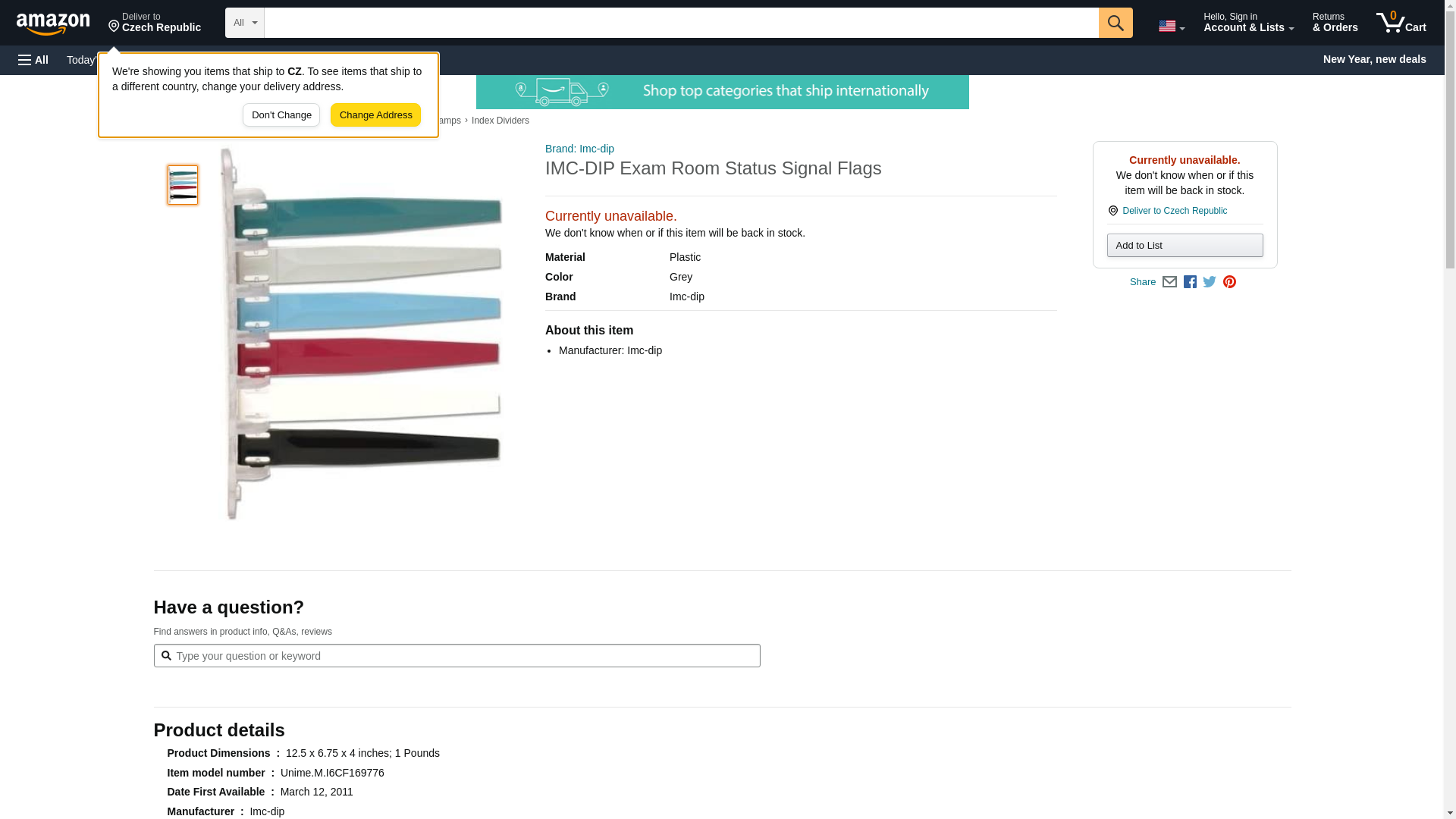Image resolution: width=1456 pixels, height=819 pixels.
Task: Expand the search category All dropdown
Action: pos(244,23)
